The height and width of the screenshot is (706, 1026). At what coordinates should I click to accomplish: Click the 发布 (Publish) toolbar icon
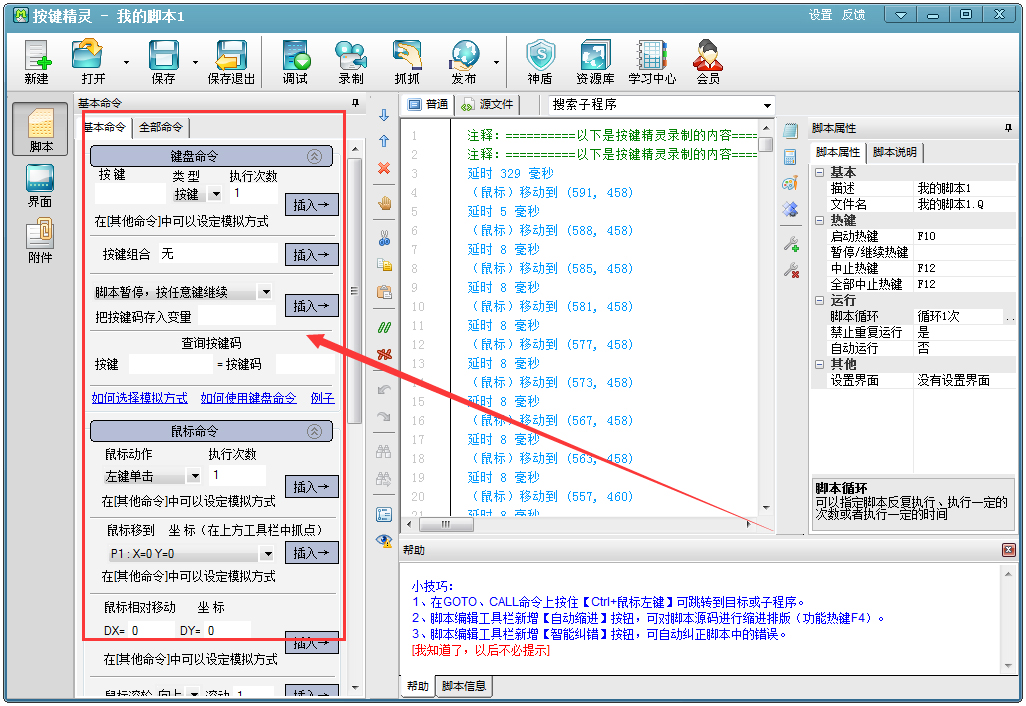(x=464, y=62)
